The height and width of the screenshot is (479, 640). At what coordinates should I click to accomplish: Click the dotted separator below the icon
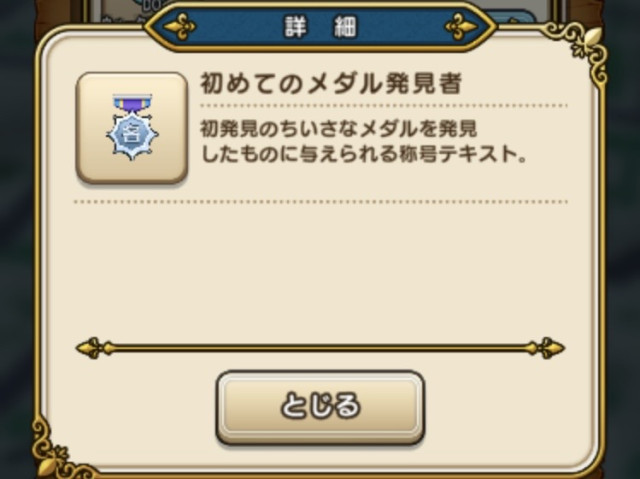[321, 202]
